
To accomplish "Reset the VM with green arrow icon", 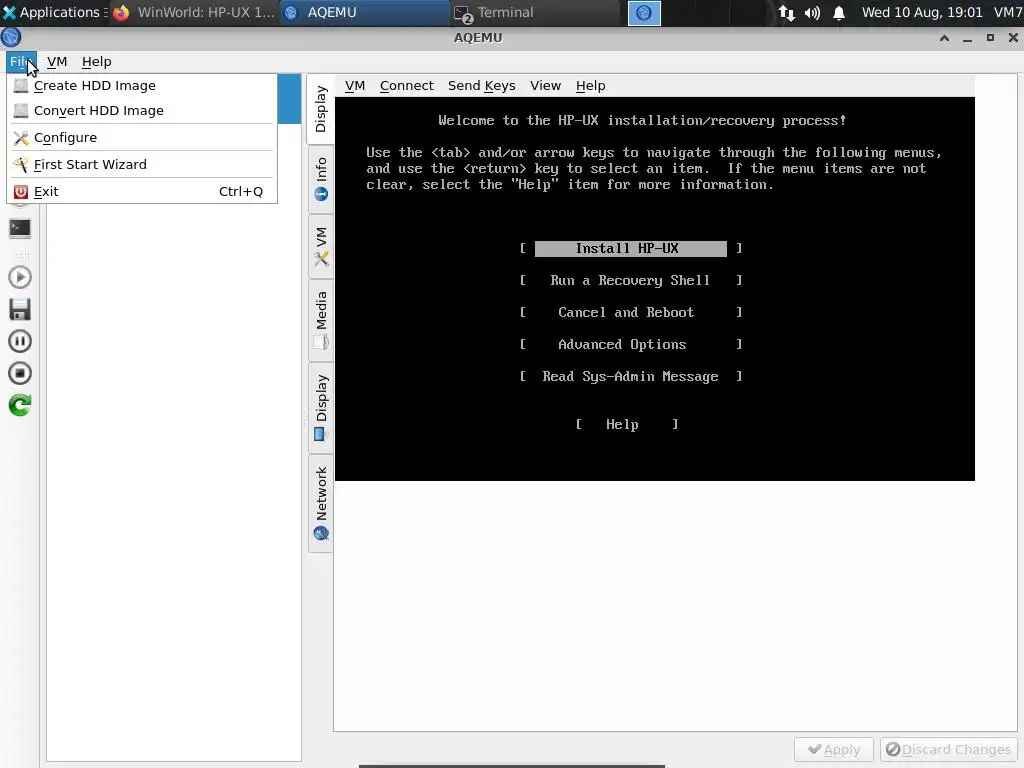I will 20,406.
